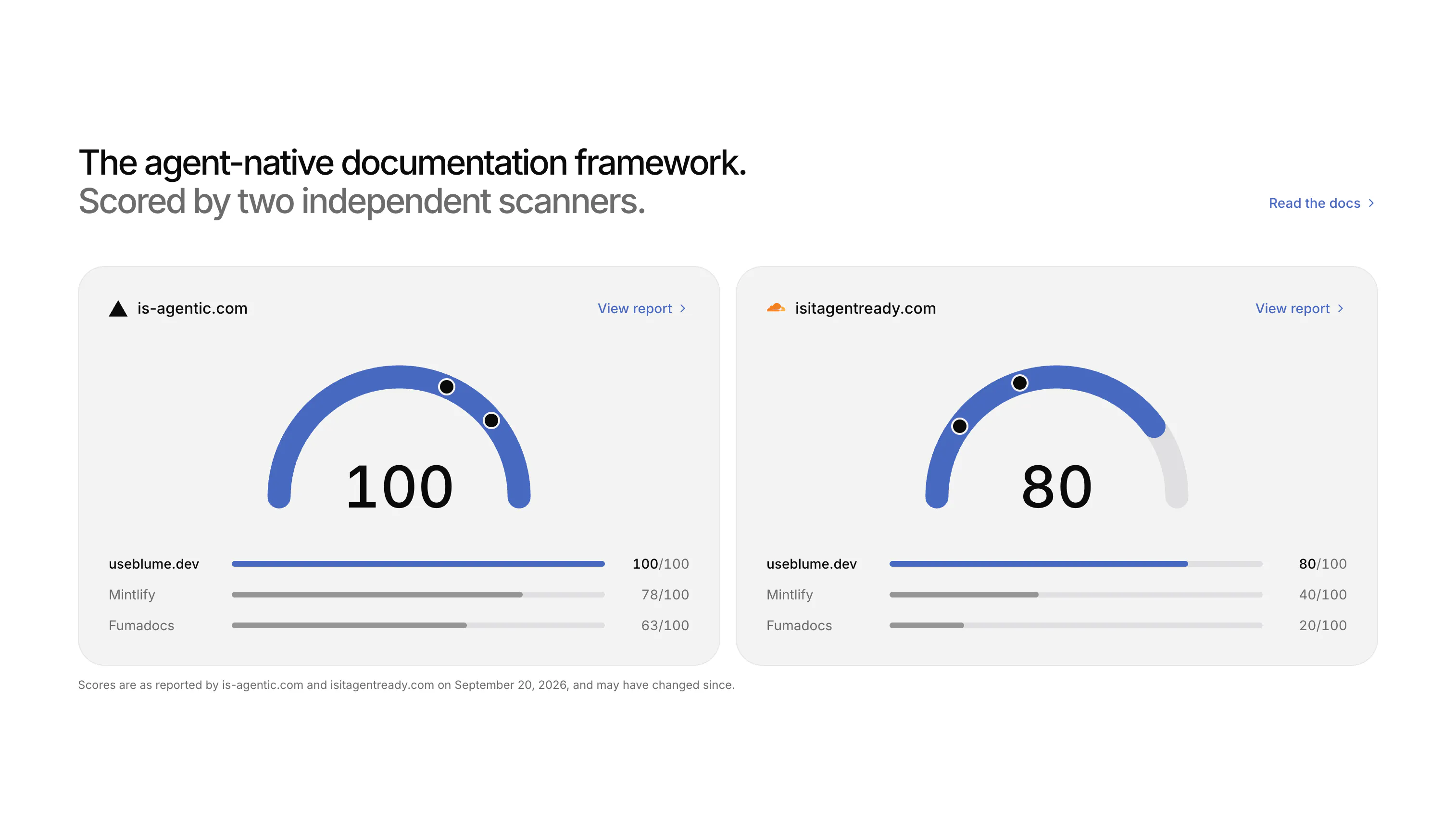Click the 63/100 score value
The width and height of the screenshot is (1456, 839).
[x=665, y=625]
